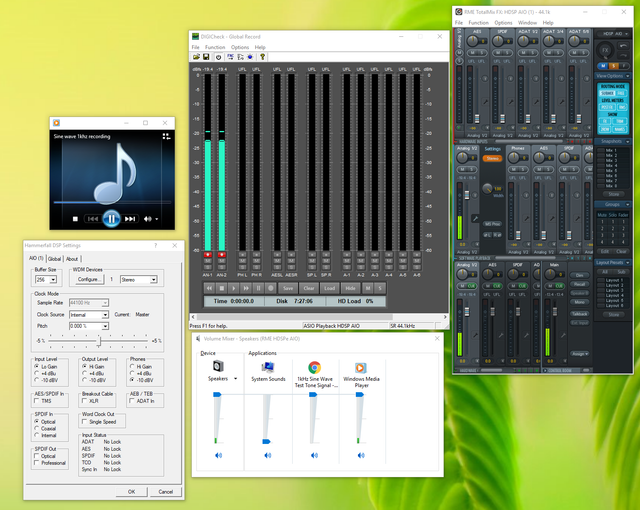Click Load button in DIGICheck

(329, 288)
